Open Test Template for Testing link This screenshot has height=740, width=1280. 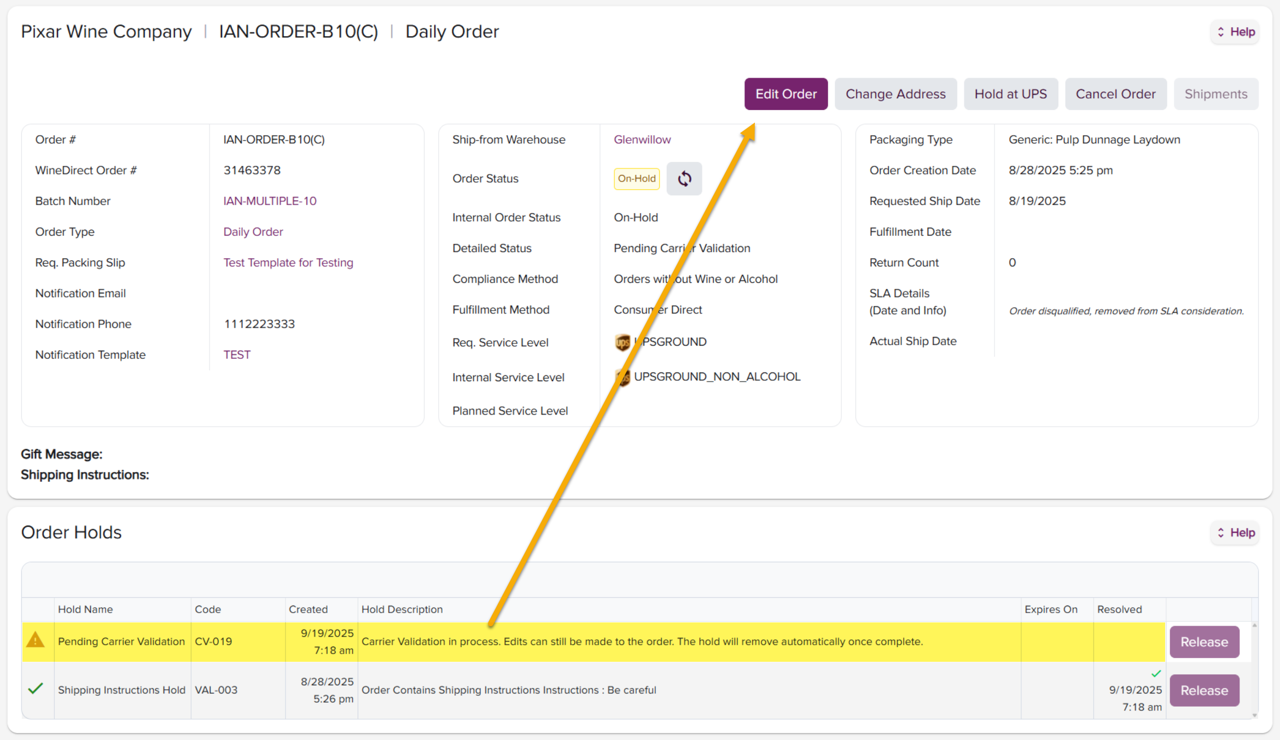coord(288,263)
